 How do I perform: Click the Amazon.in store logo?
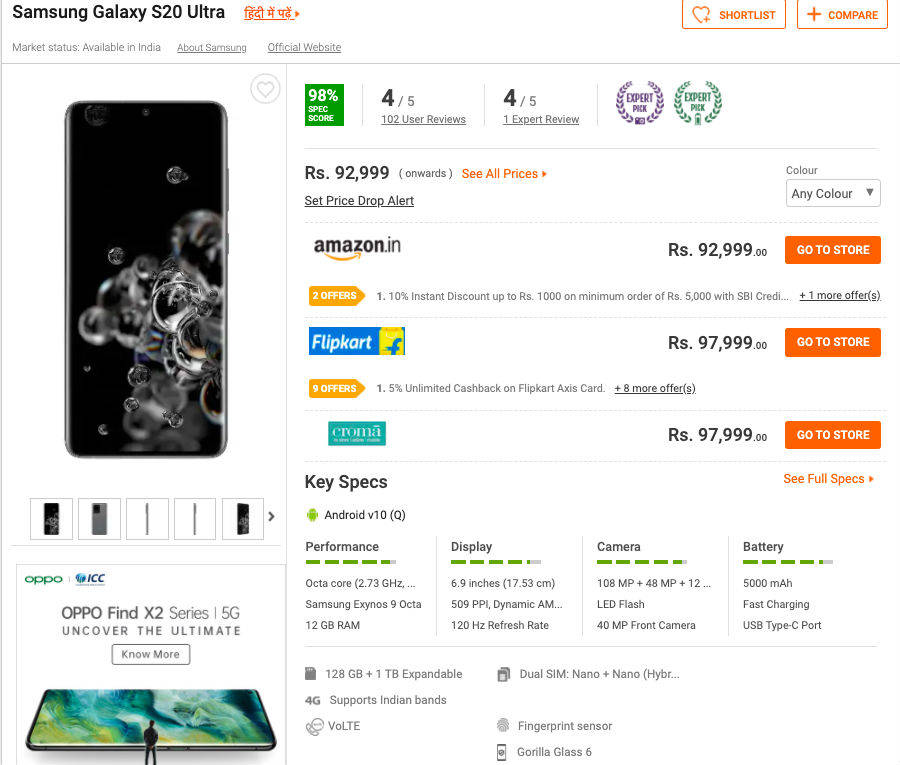357,249
